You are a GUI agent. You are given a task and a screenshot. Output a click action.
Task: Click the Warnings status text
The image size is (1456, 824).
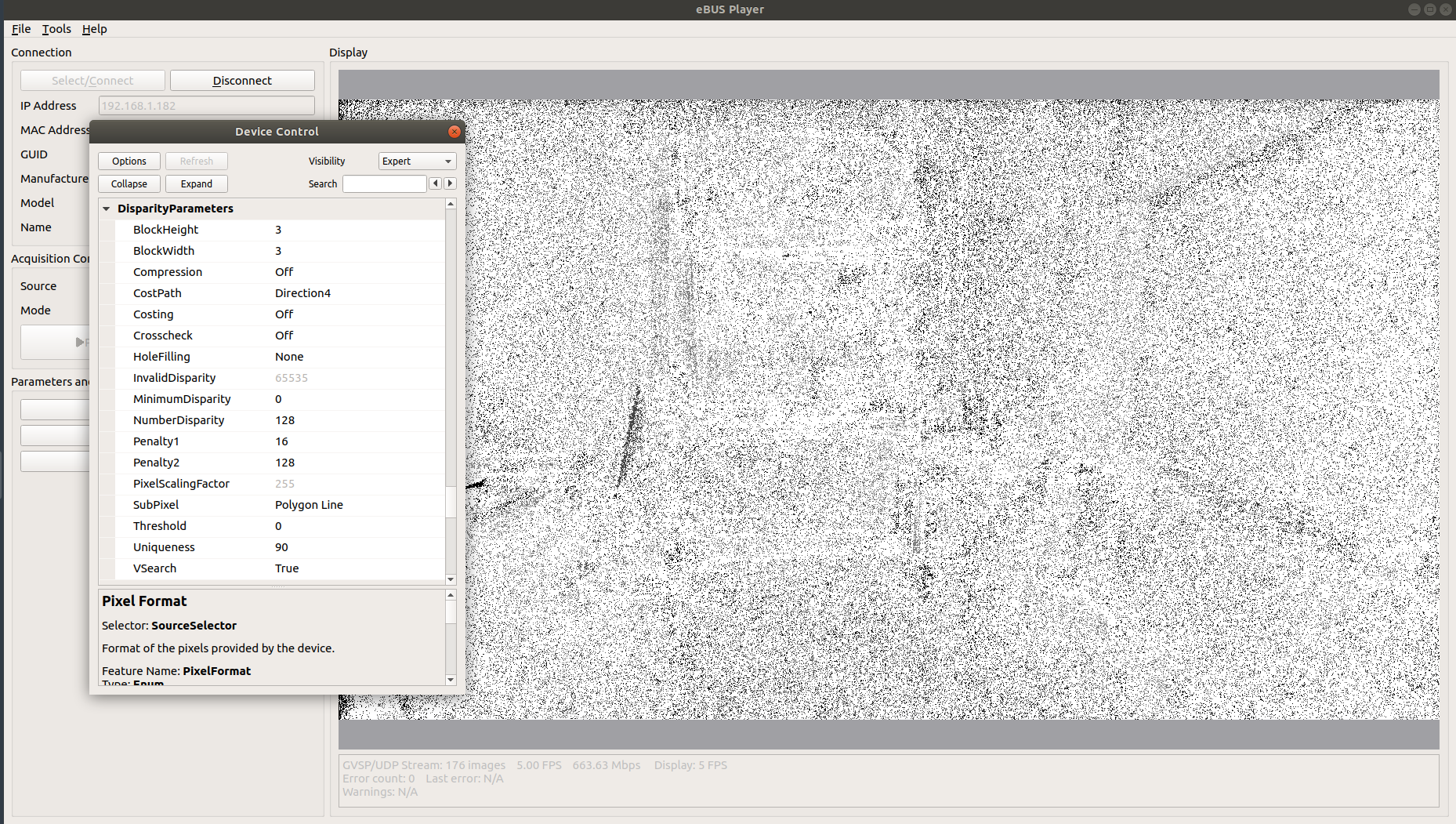point(380,792)
